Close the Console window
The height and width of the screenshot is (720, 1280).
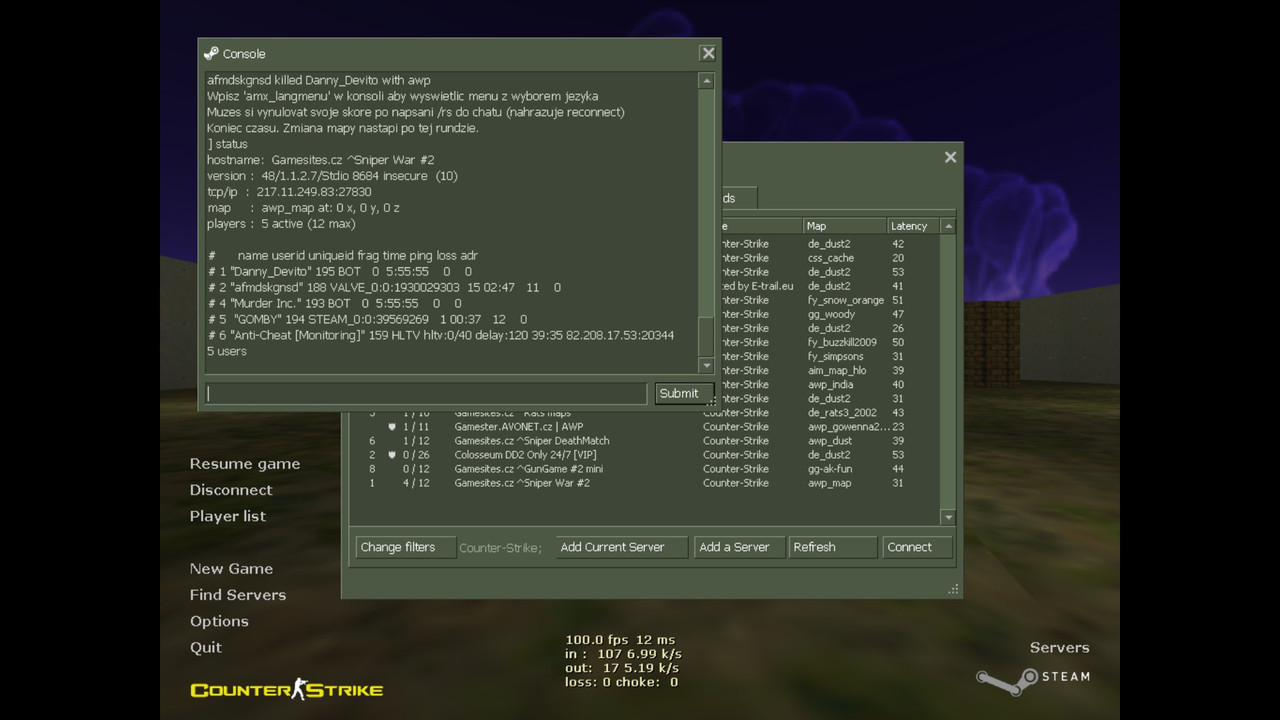[708, 54]
